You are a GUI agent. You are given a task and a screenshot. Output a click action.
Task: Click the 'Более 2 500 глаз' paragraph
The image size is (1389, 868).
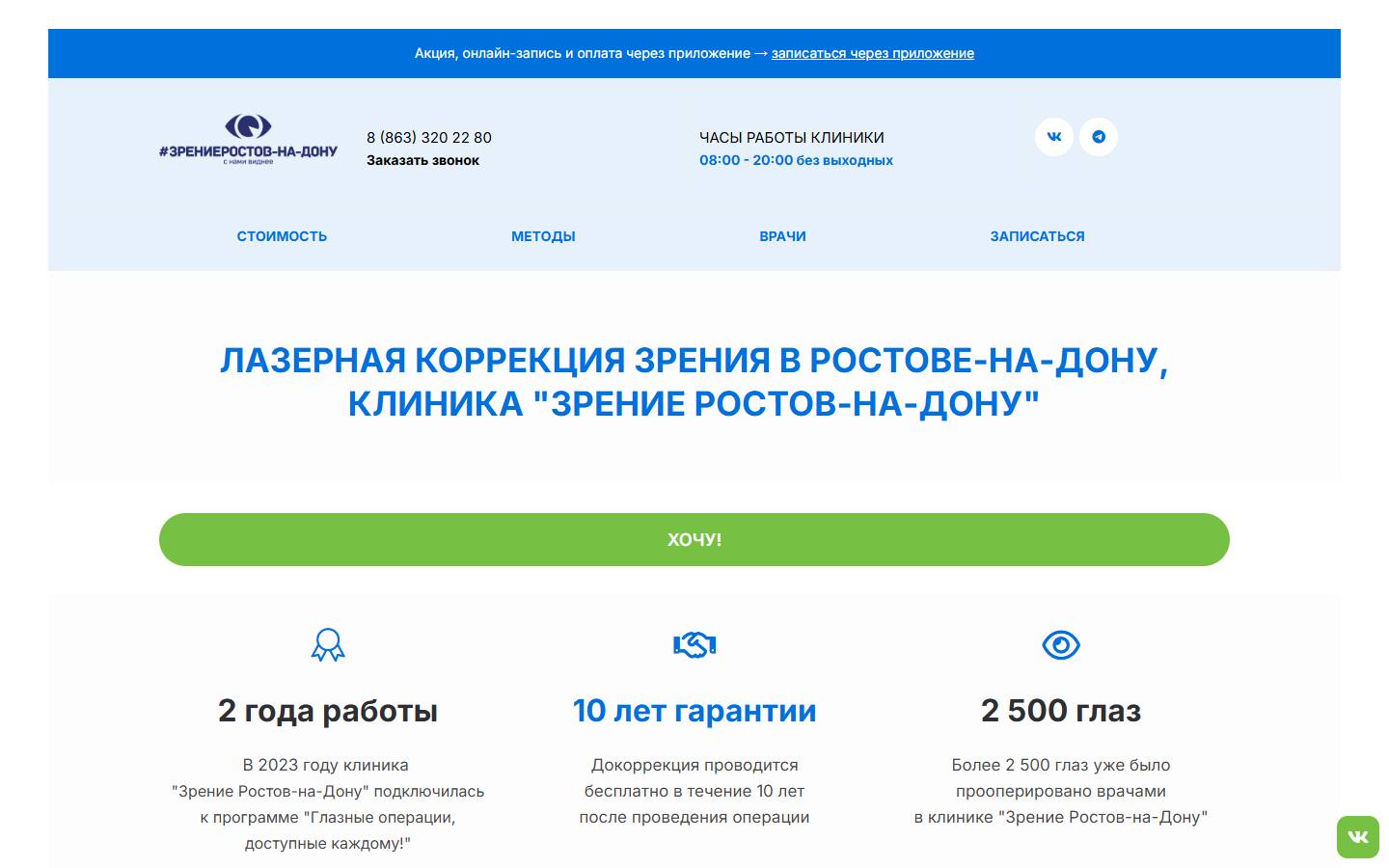[1061, 791]
